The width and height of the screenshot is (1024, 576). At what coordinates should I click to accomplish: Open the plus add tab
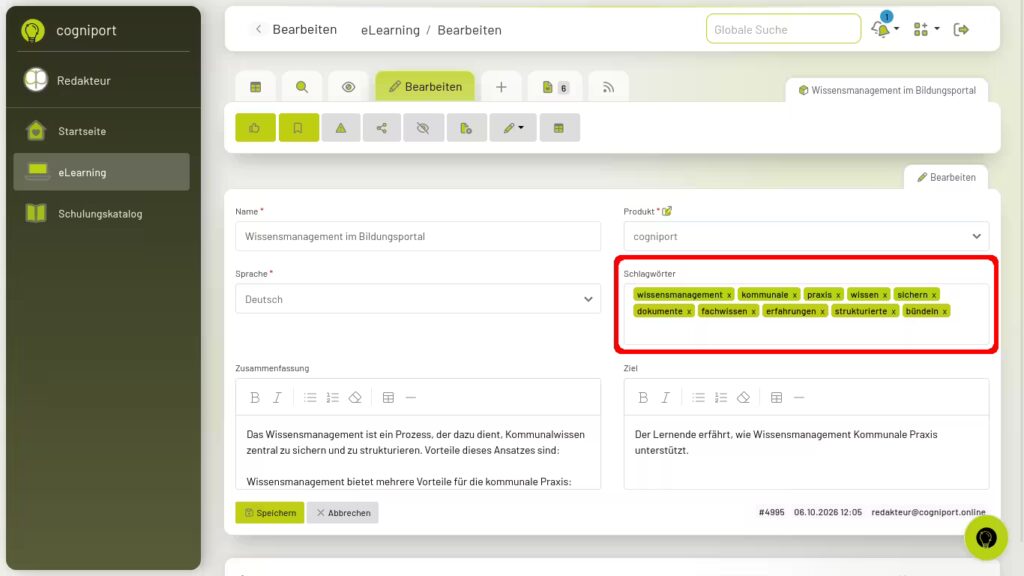pos(501,87)
